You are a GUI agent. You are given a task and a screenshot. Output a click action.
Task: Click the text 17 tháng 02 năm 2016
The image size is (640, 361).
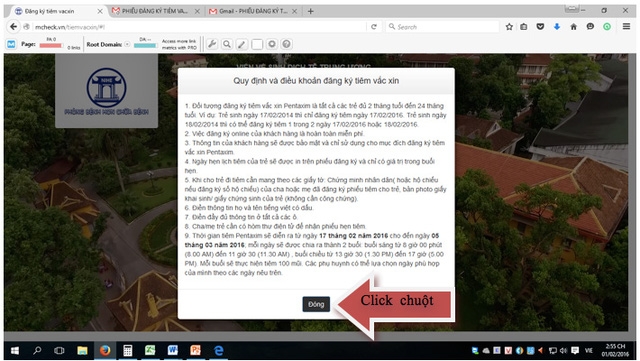pyautogui.click(x=353, y=236)
